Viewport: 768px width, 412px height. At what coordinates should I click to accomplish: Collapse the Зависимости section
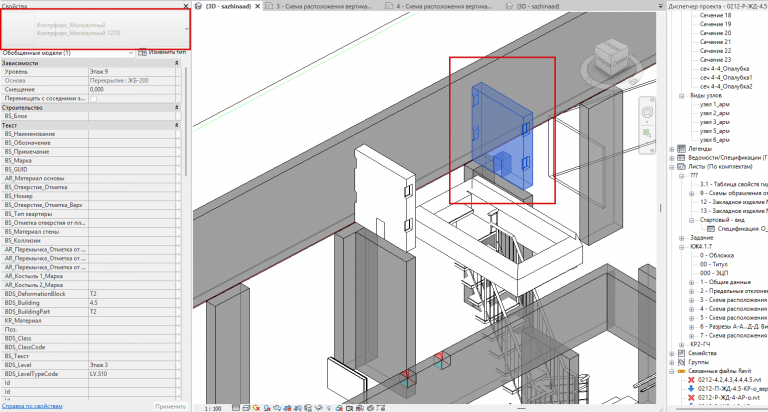tap(176, 63)
